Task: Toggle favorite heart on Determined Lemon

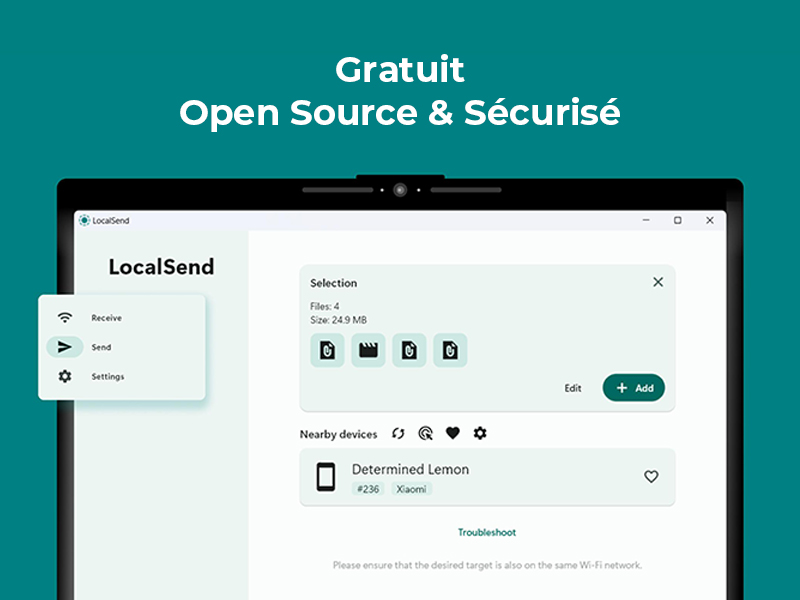Action: click(651, 477)
